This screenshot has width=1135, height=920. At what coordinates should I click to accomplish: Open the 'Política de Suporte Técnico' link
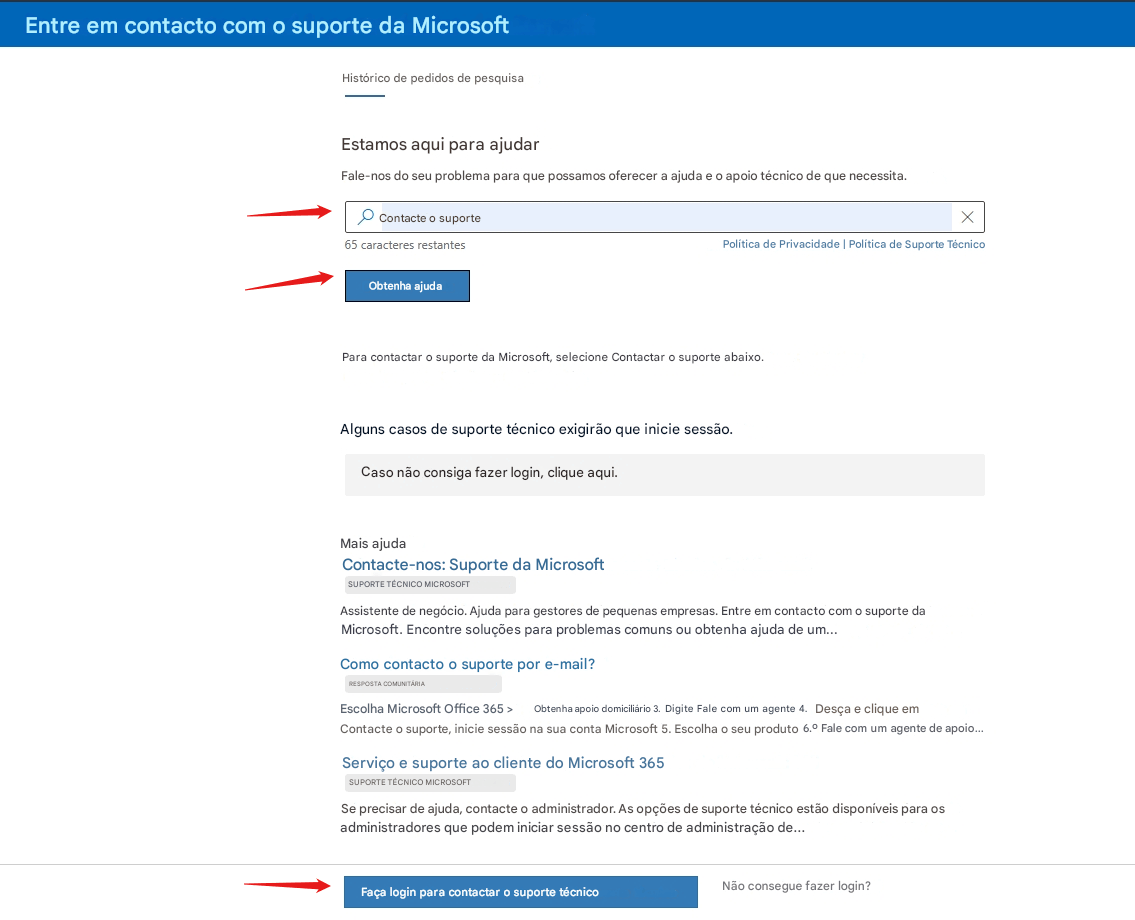pyautogui.click(x=916, y=244)
